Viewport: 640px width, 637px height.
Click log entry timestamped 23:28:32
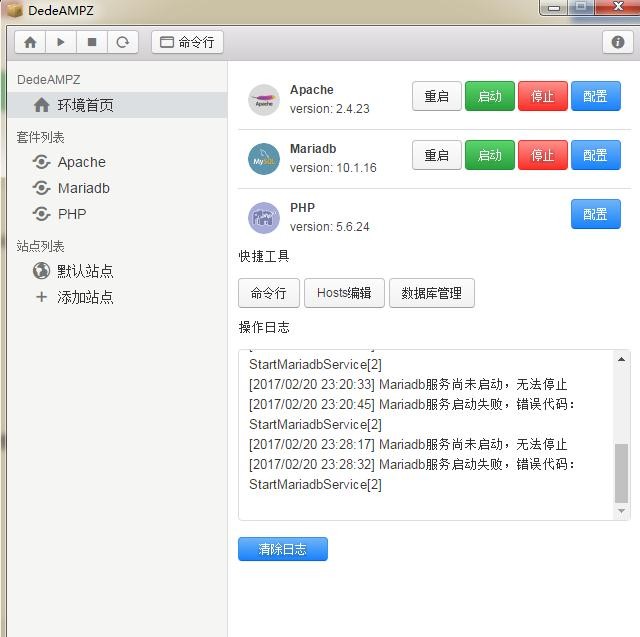coord(412,474)
